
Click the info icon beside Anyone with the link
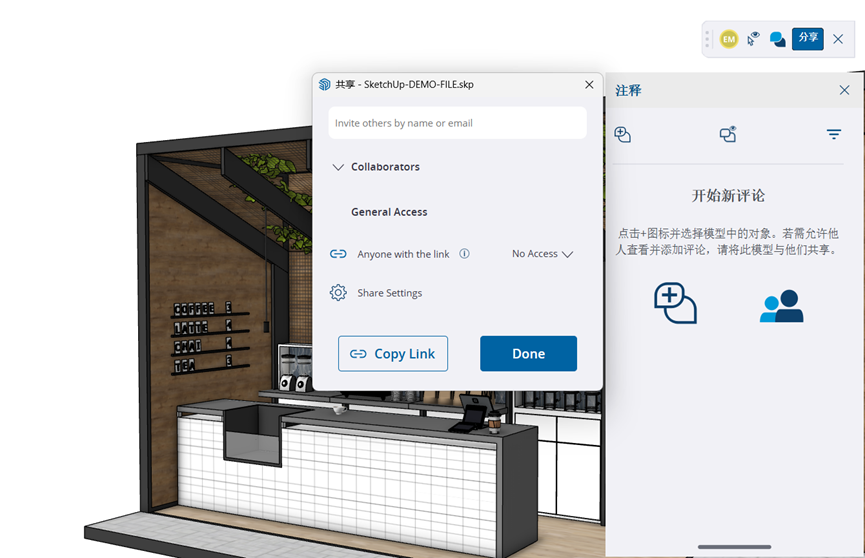[x=464, y=254]
